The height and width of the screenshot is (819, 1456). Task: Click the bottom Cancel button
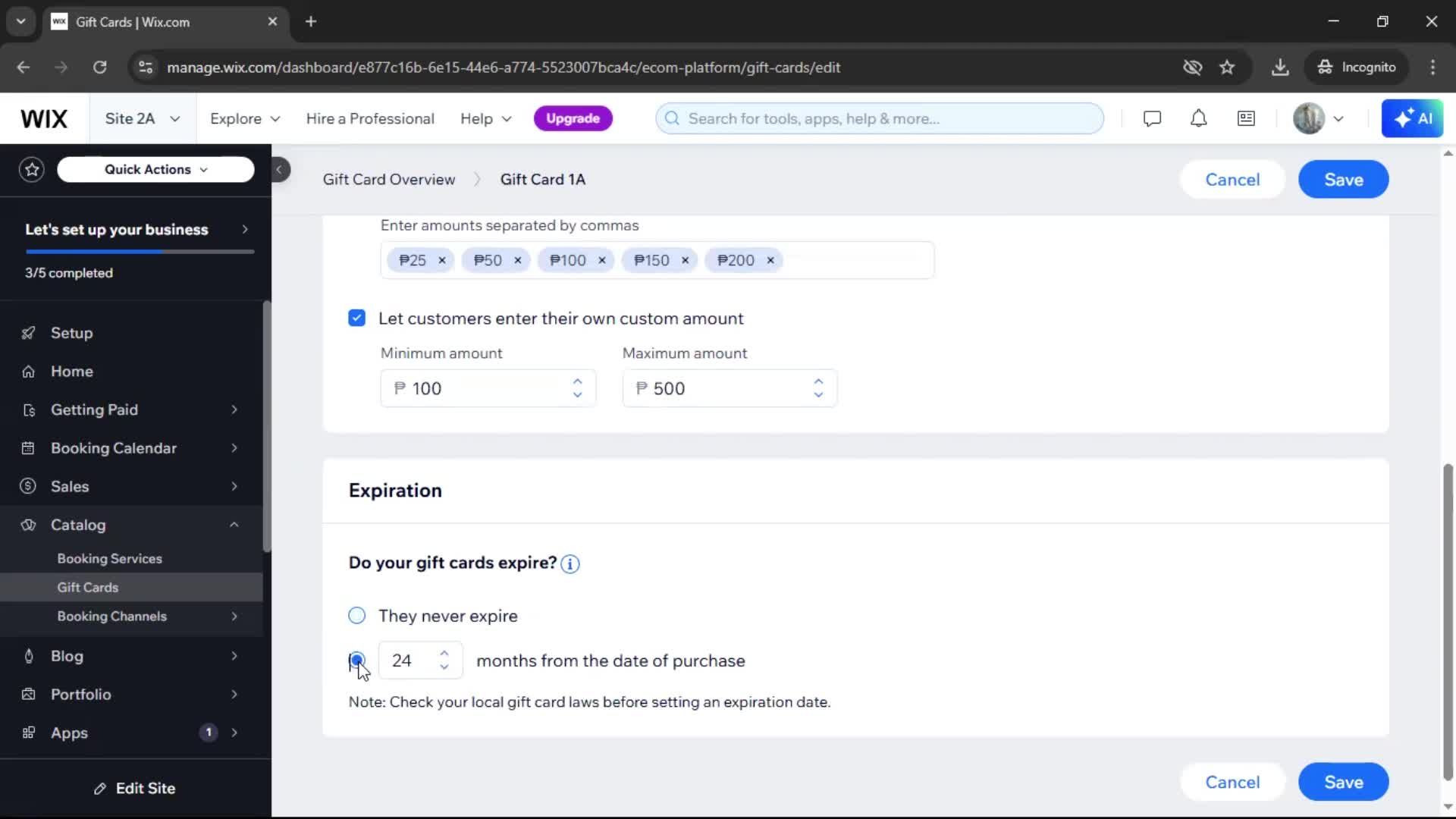(1232, 782)
